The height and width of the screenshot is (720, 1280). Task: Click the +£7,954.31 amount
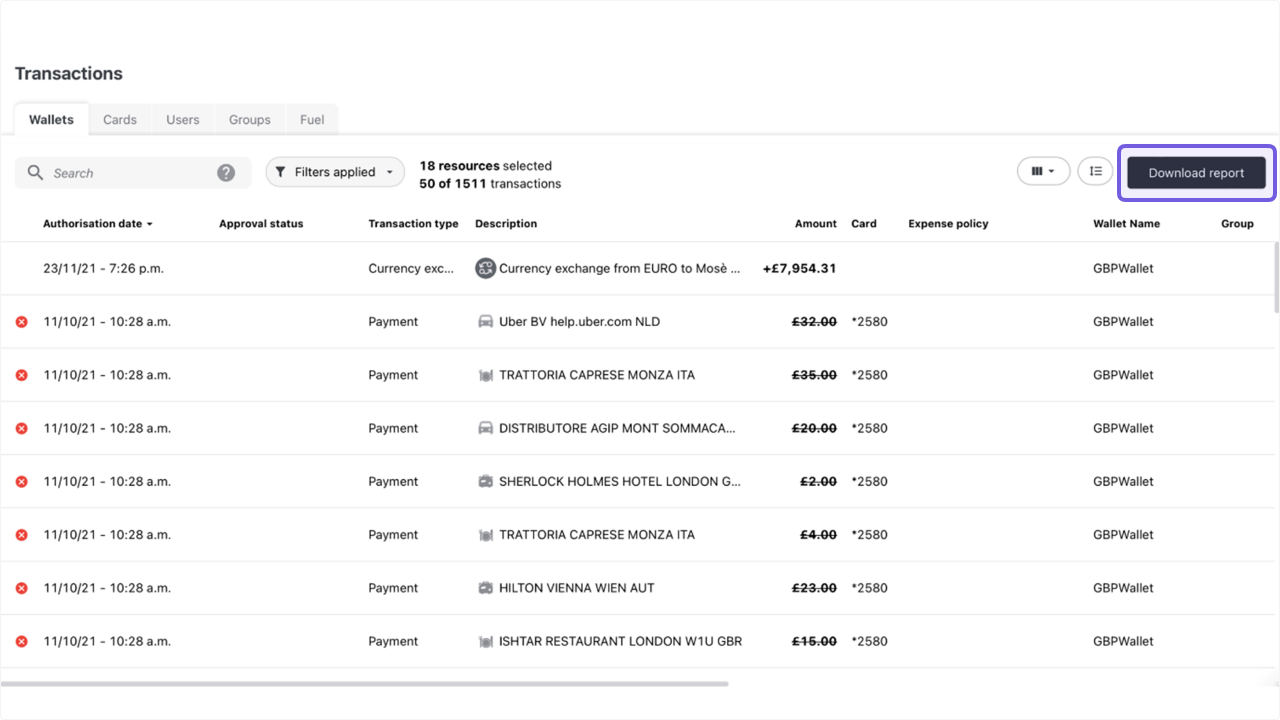point(799,268)
